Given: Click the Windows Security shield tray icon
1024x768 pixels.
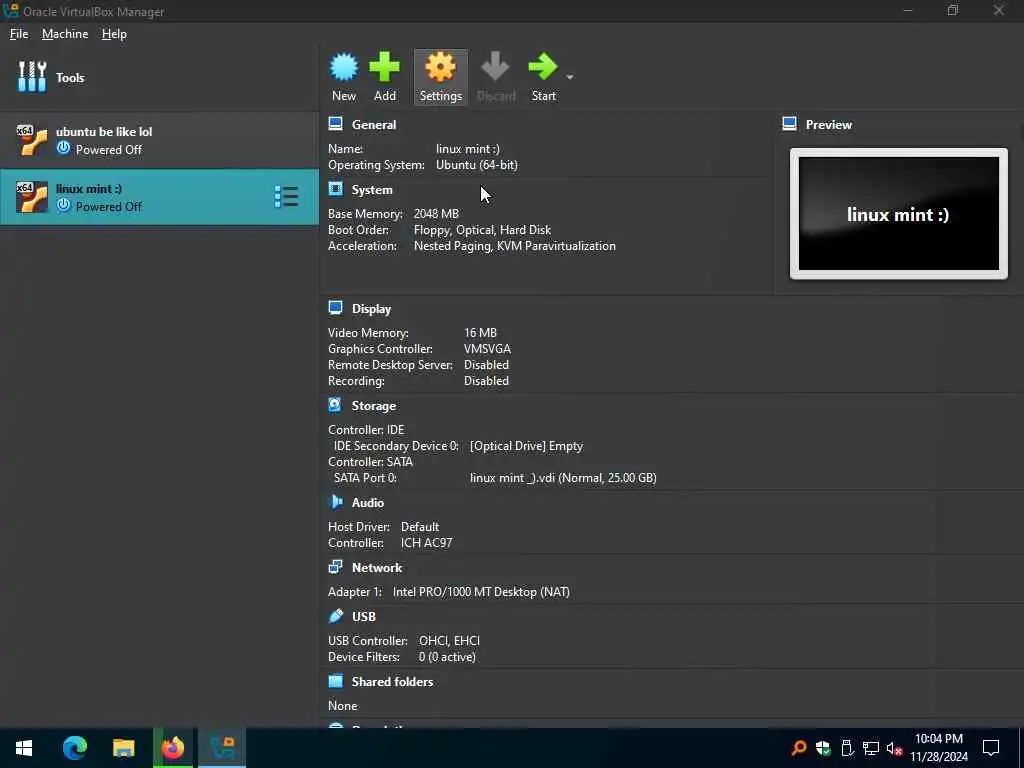Looking at the screenshot, I should pos(823,748).
